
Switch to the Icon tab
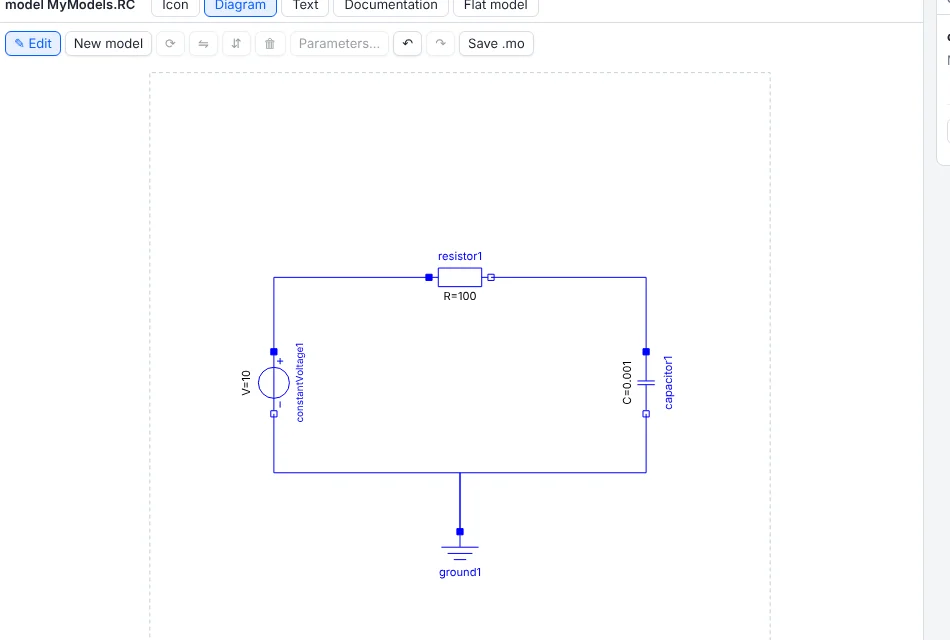point(175,6)
